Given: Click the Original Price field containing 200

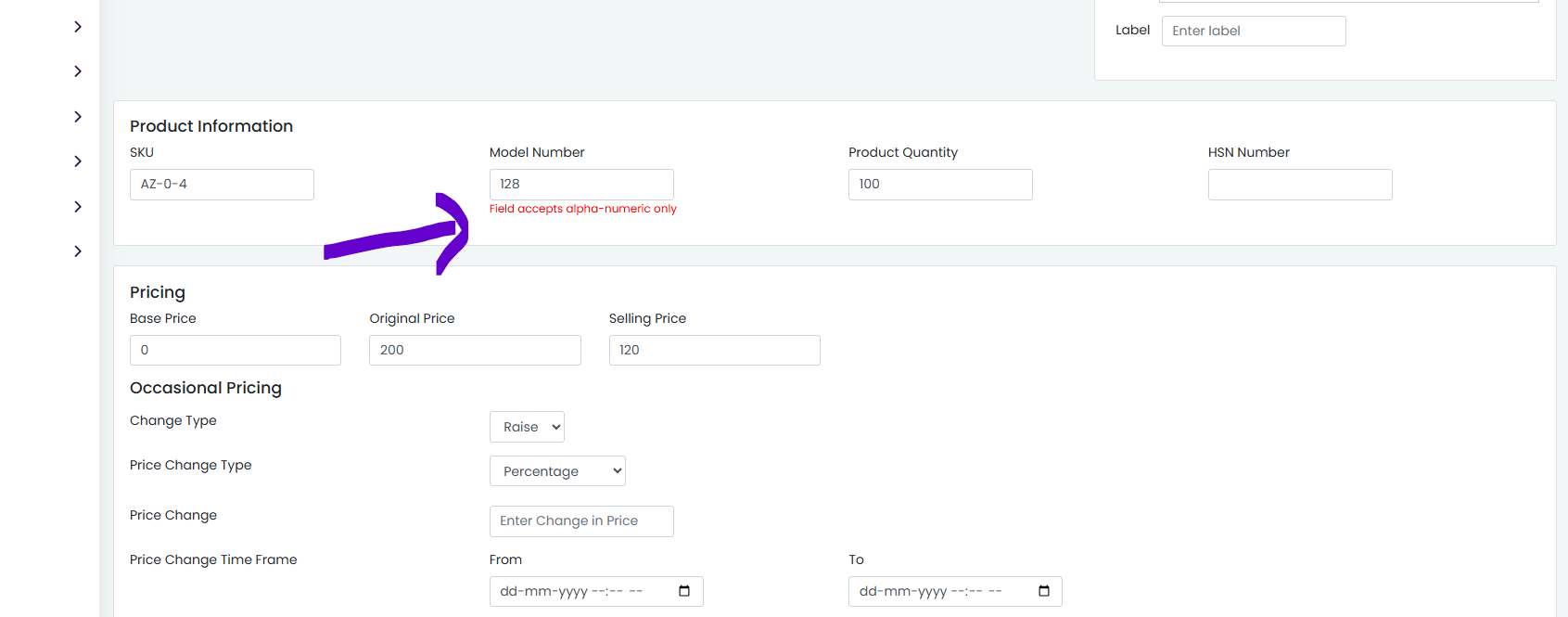Looking at the screenshot, I should 475,350.
